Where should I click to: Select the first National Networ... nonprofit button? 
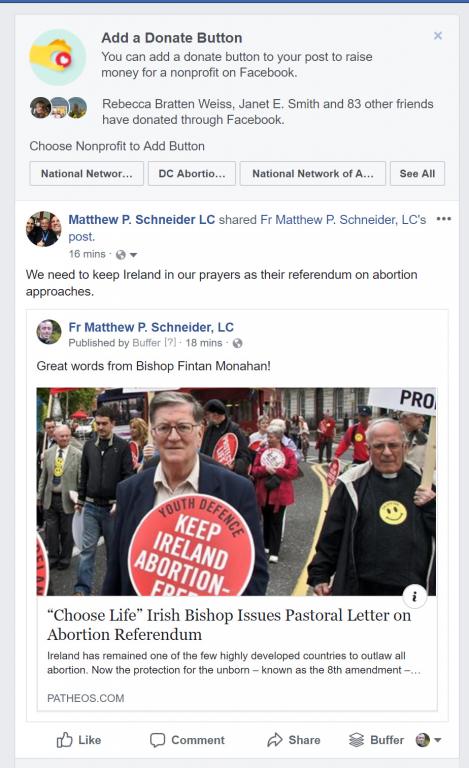click(87, 173)
